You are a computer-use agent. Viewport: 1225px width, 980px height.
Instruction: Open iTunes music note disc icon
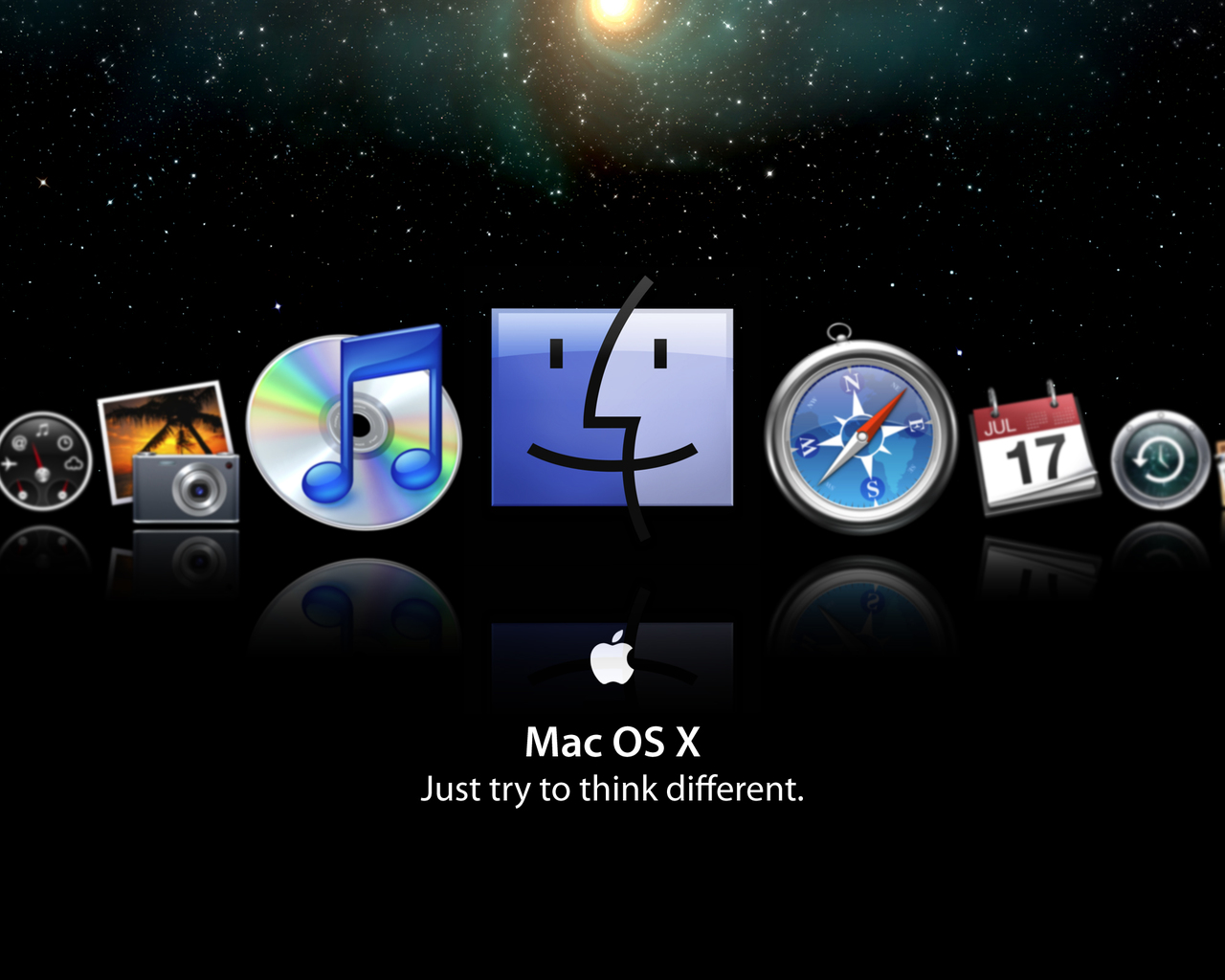tap(354, 427)
